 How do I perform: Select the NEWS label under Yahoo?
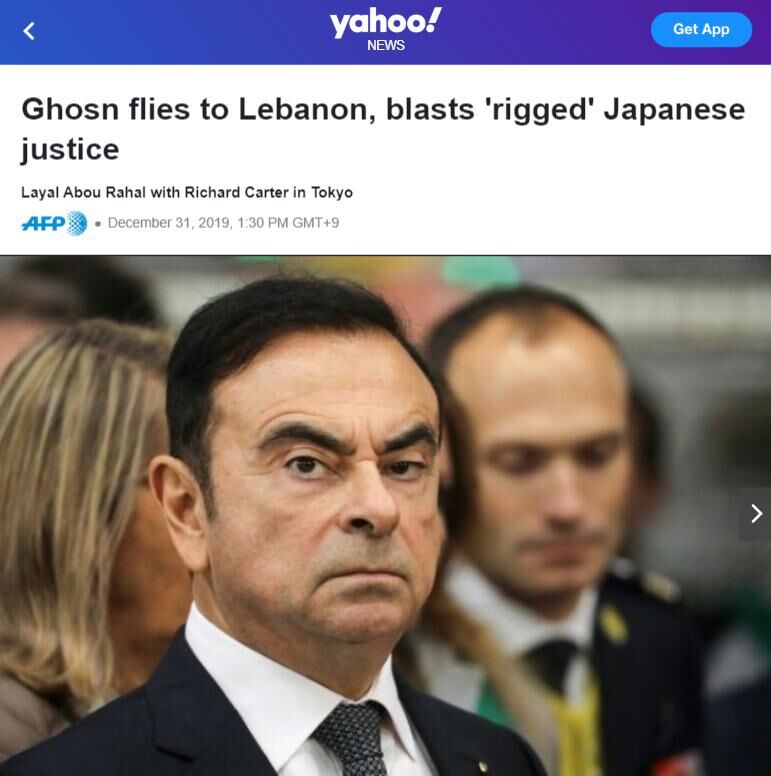tap(386, 46)
